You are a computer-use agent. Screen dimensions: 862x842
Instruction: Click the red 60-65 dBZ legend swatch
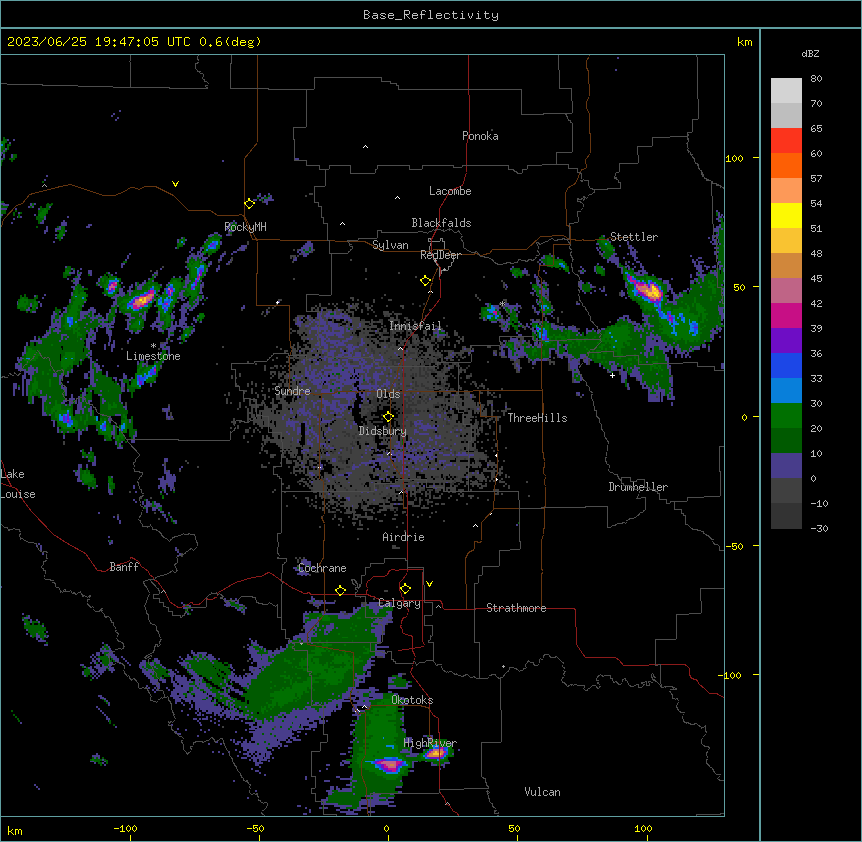(x=786, y=141)
